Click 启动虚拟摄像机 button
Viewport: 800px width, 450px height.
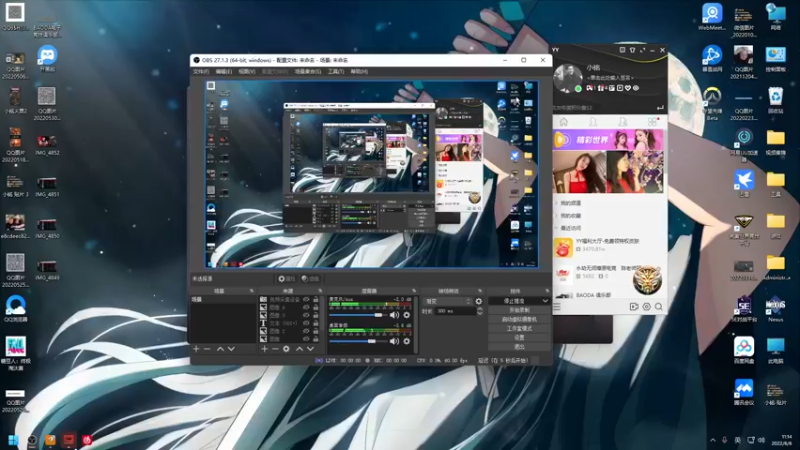point(519,319)
